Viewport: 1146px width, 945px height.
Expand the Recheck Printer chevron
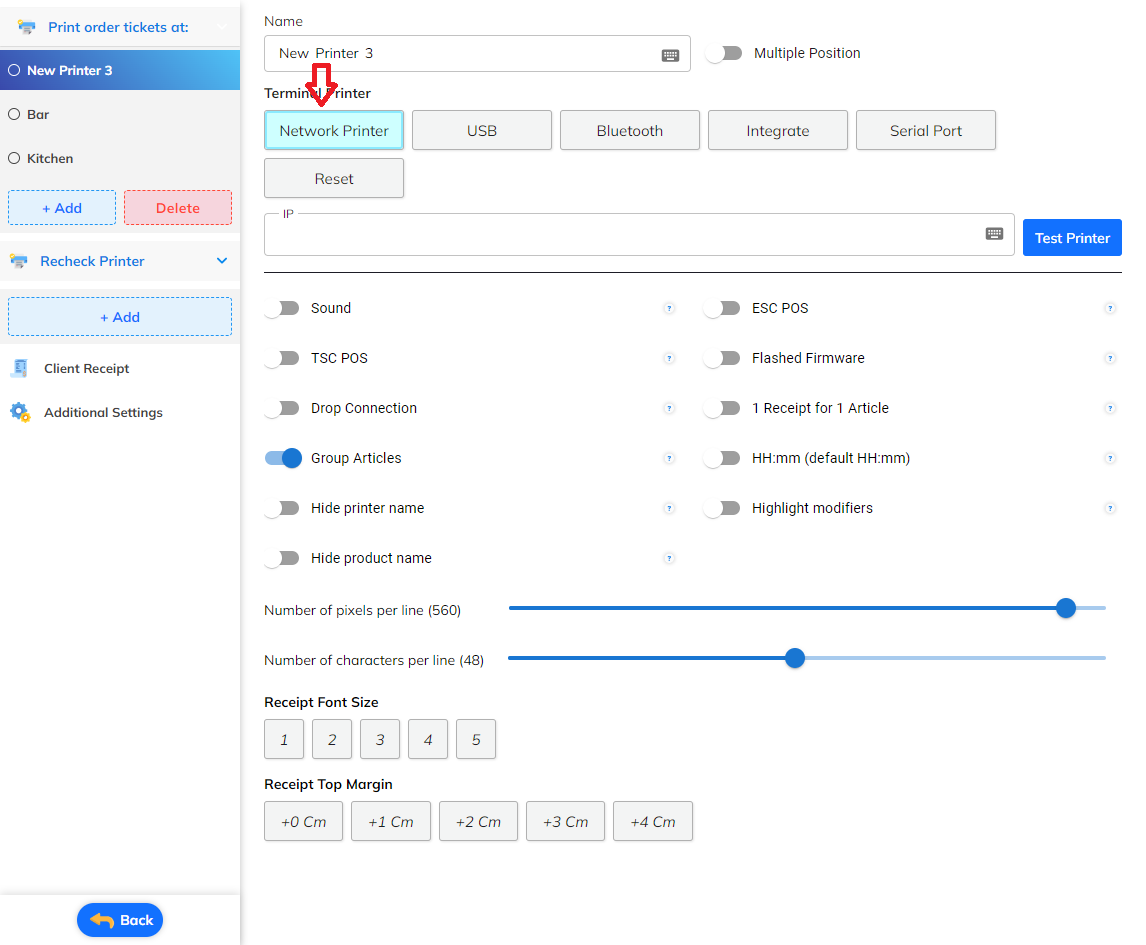pyautogui.click(x=222, y=261)
